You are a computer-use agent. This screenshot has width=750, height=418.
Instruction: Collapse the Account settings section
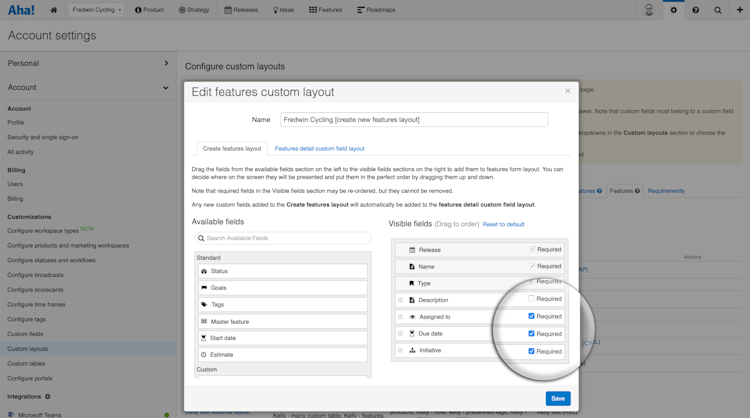tap(88, 88)
